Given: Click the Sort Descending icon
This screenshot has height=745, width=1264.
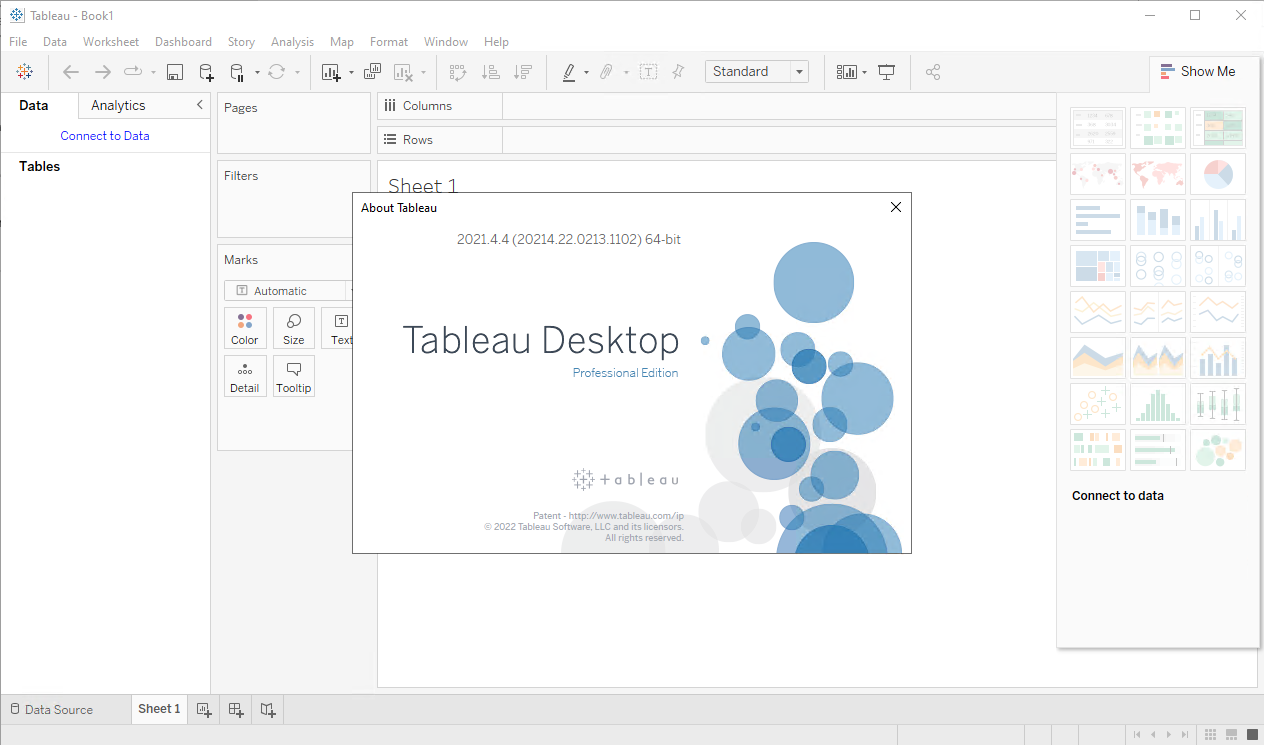Looking at the screenshot, I should click(521, 72).
